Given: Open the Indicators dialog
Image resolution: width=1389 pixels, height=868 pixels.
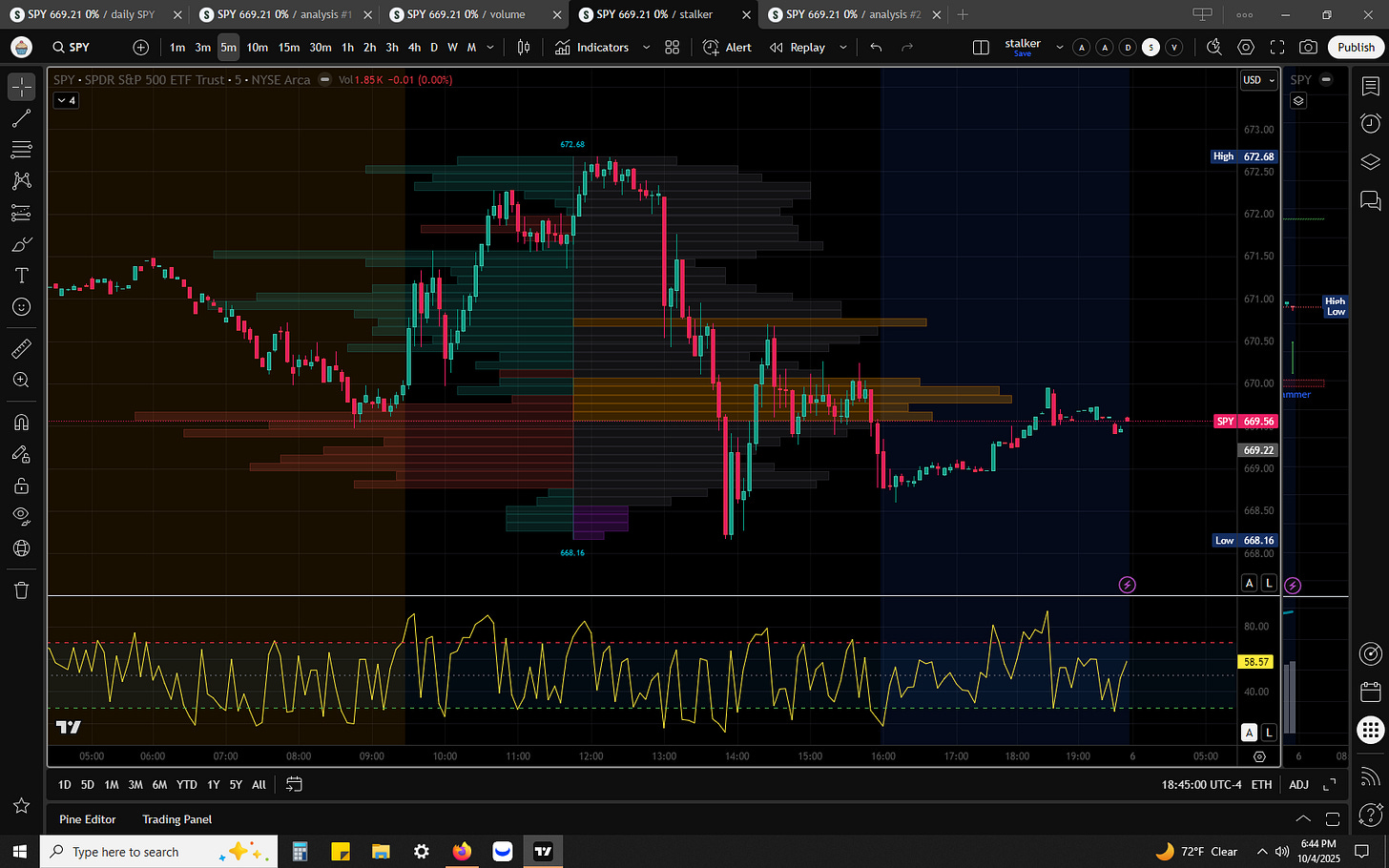Looking at the screenshot, I should coord(592,47).
